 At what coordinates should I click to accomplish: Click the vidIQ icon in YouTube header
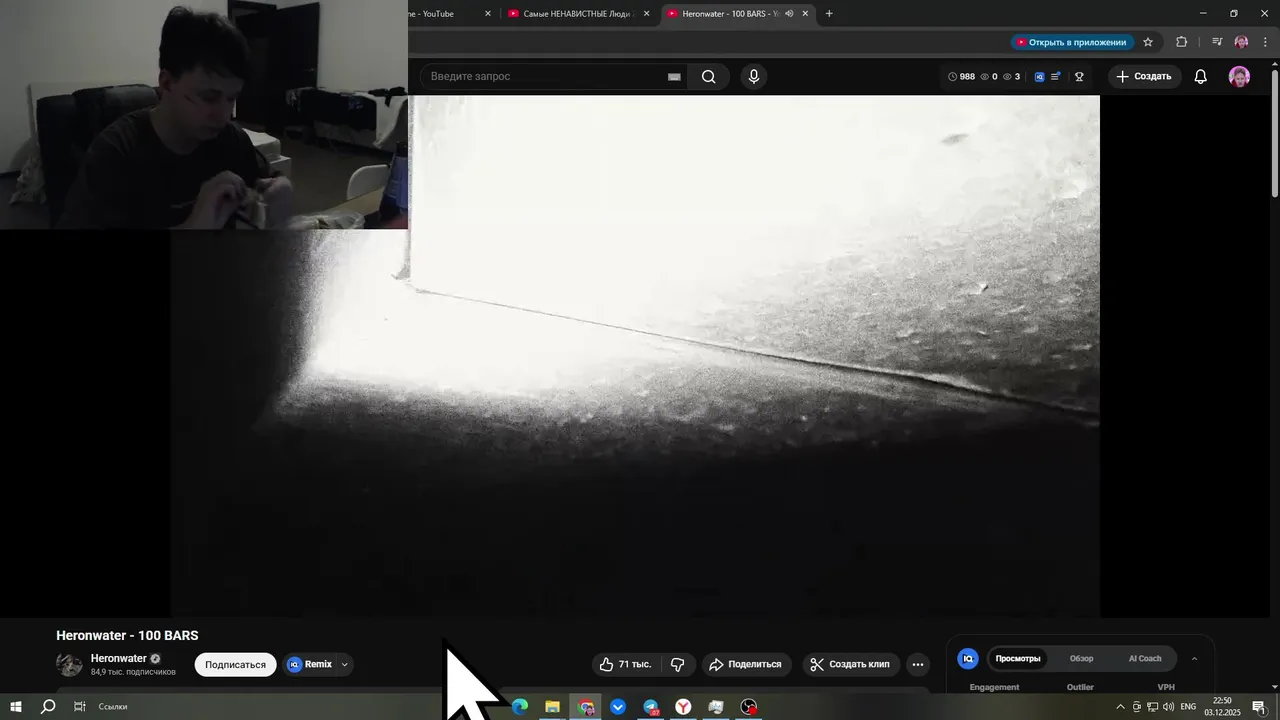pos(1039,77)
